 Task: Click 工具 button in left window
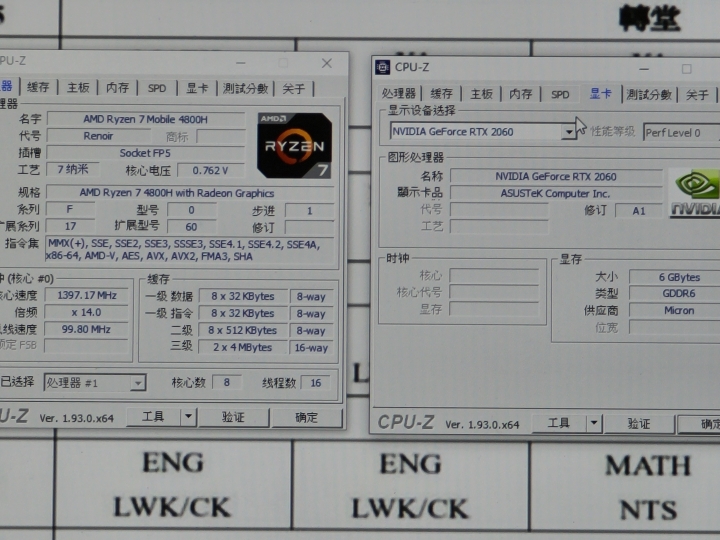(153, 416)
